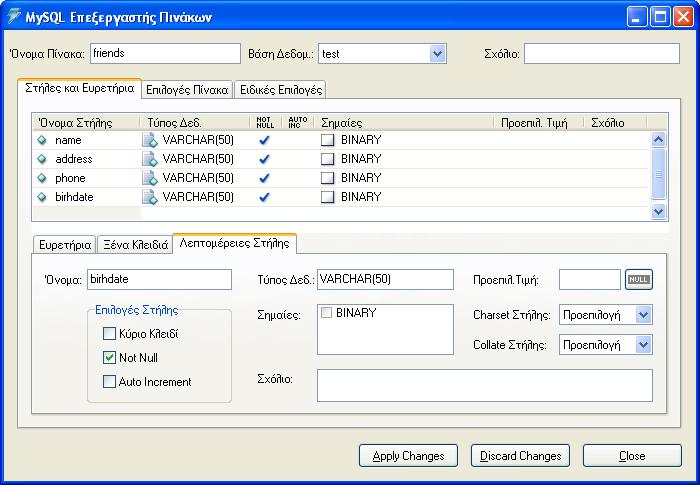Toggle the Not Null checkmark for birhdate row

click(x=264, y=197)
